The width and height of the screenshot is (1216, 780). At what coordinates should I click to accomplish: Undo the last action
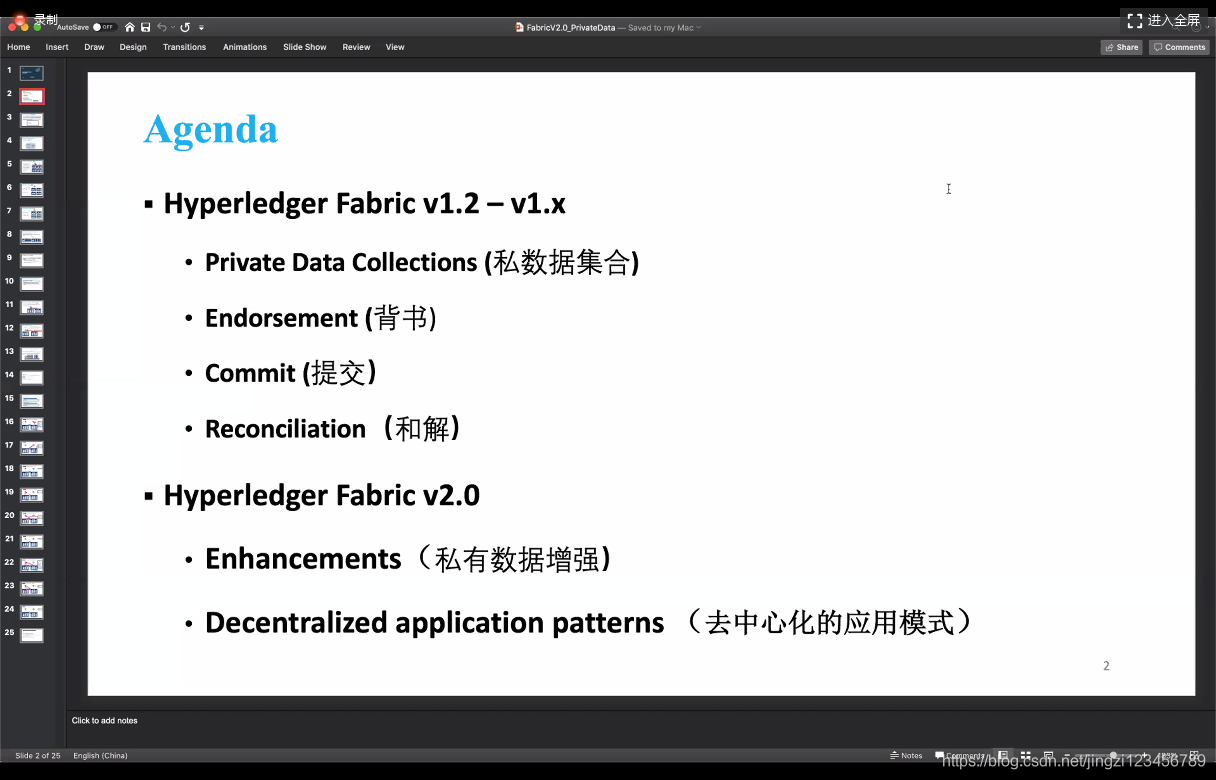[x=161, y=27]
